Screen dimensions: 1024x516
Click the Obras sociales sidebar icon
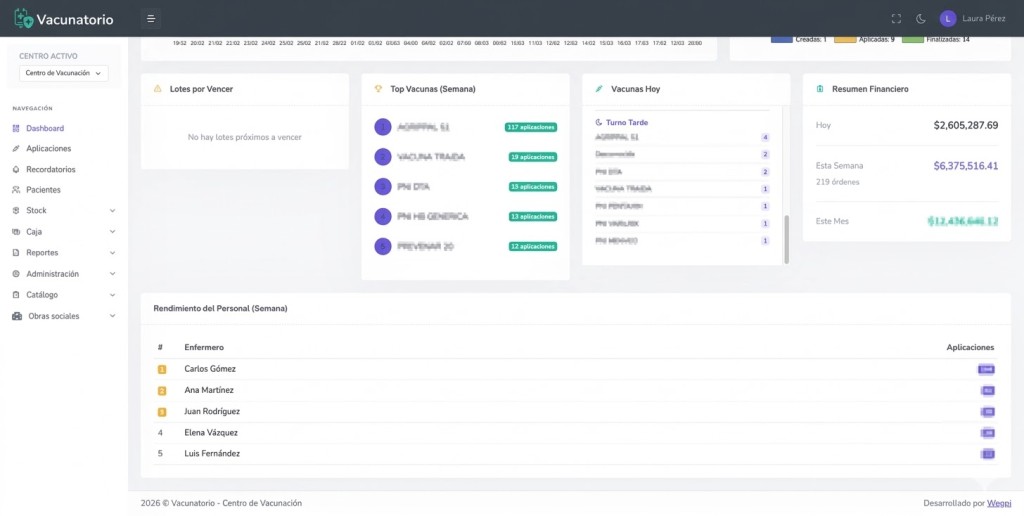pos(17,316)
